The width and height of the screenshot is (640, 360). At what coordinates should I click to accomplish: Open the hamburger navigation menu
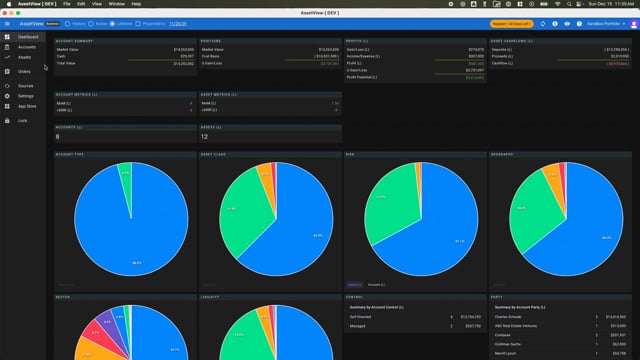(x=7, y=24)
